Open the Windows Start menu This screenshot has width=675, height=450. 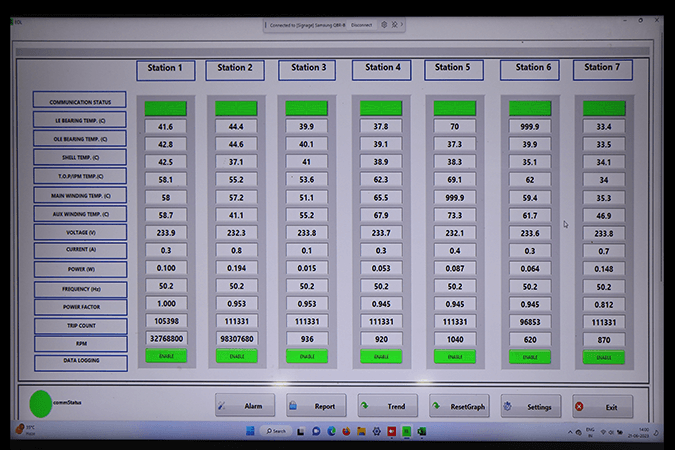click(250, 431)
